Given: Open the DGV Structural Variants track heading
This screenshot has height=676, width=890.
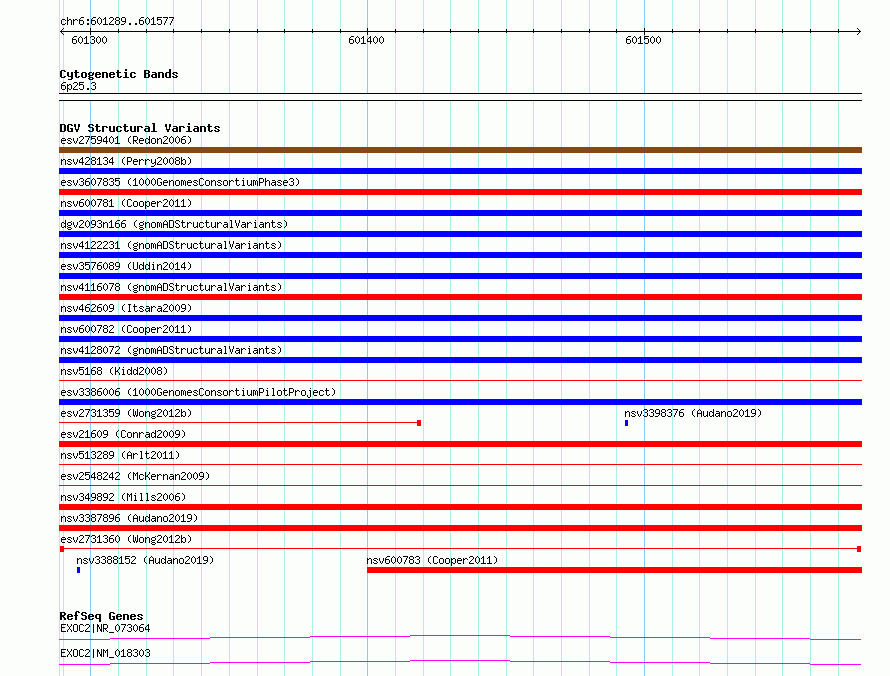Looking at the screenshot, I should point(140,128).
